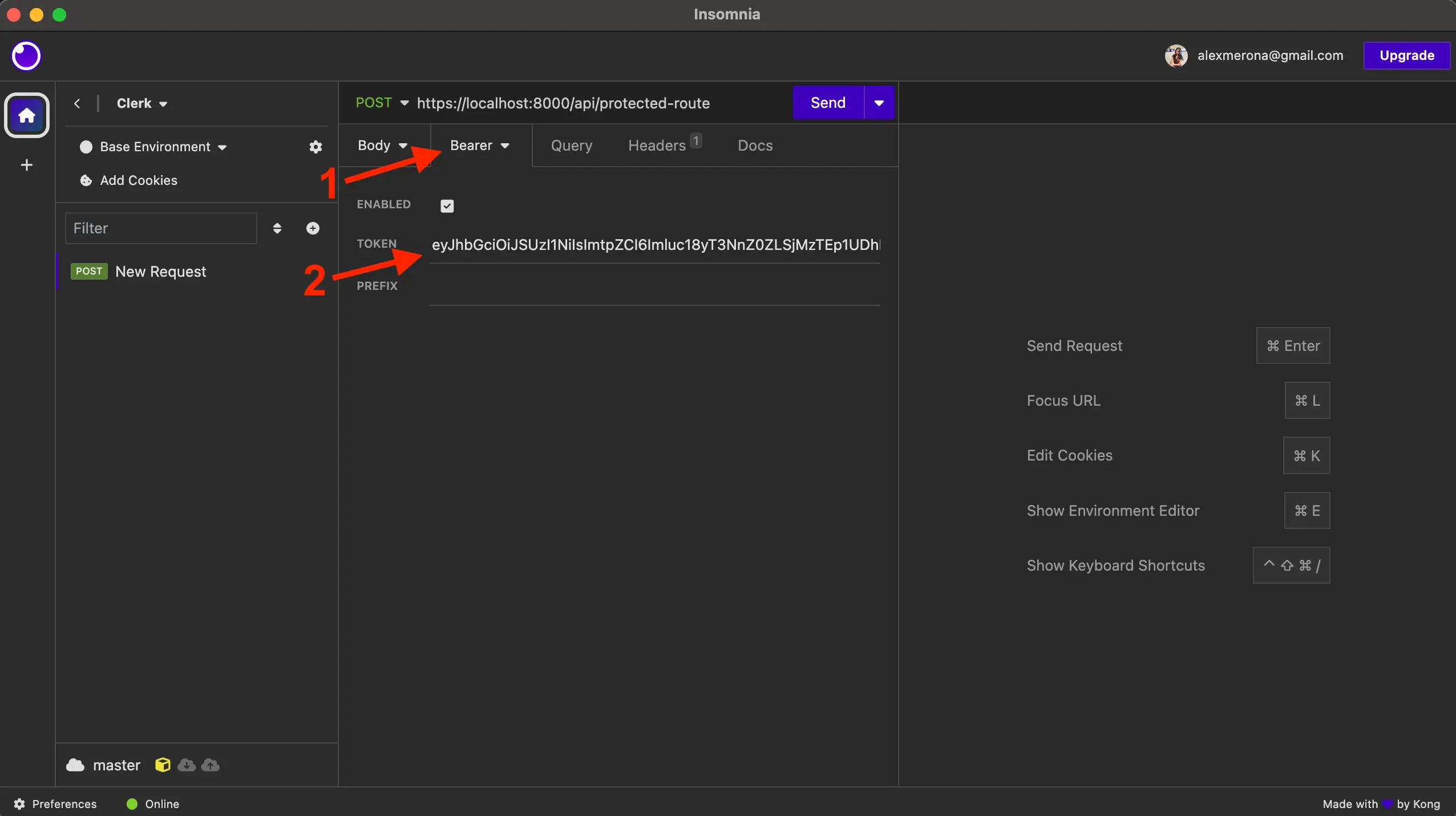Toggle sort order icon beside Filter field
This screenshot has height=816, width=1456.
click(x=277, y=228)
